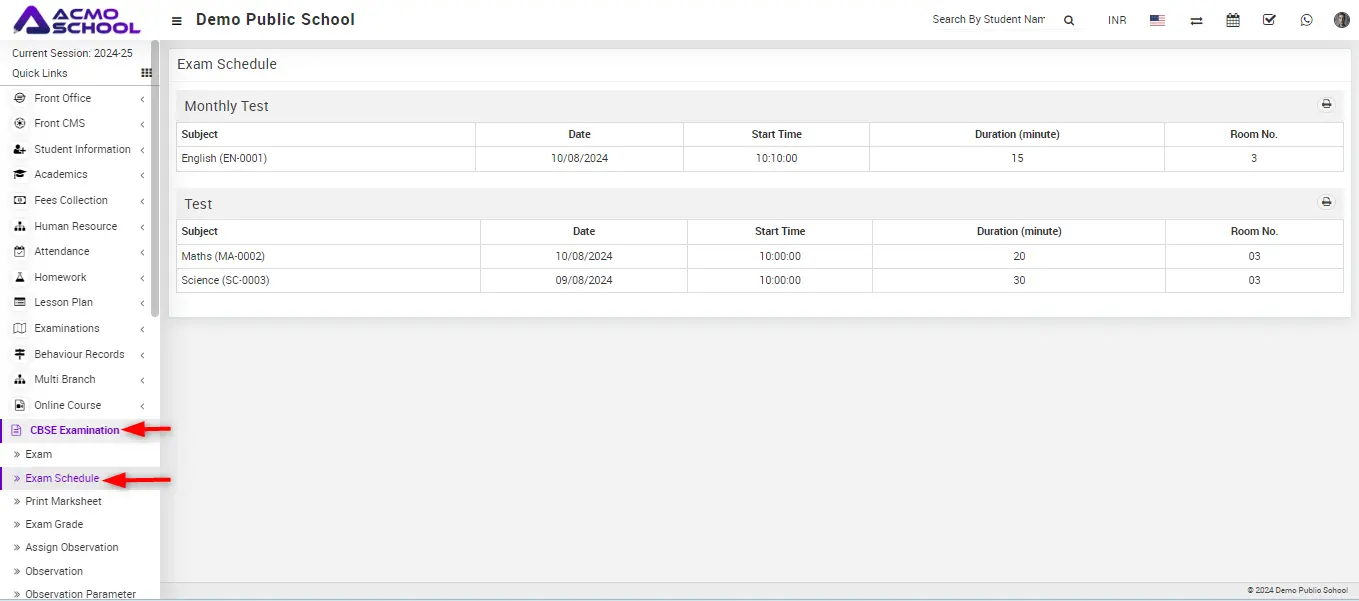Expand the Front Office menu
The height and width of the screenshot is (601, 1359).
point(63,98)
